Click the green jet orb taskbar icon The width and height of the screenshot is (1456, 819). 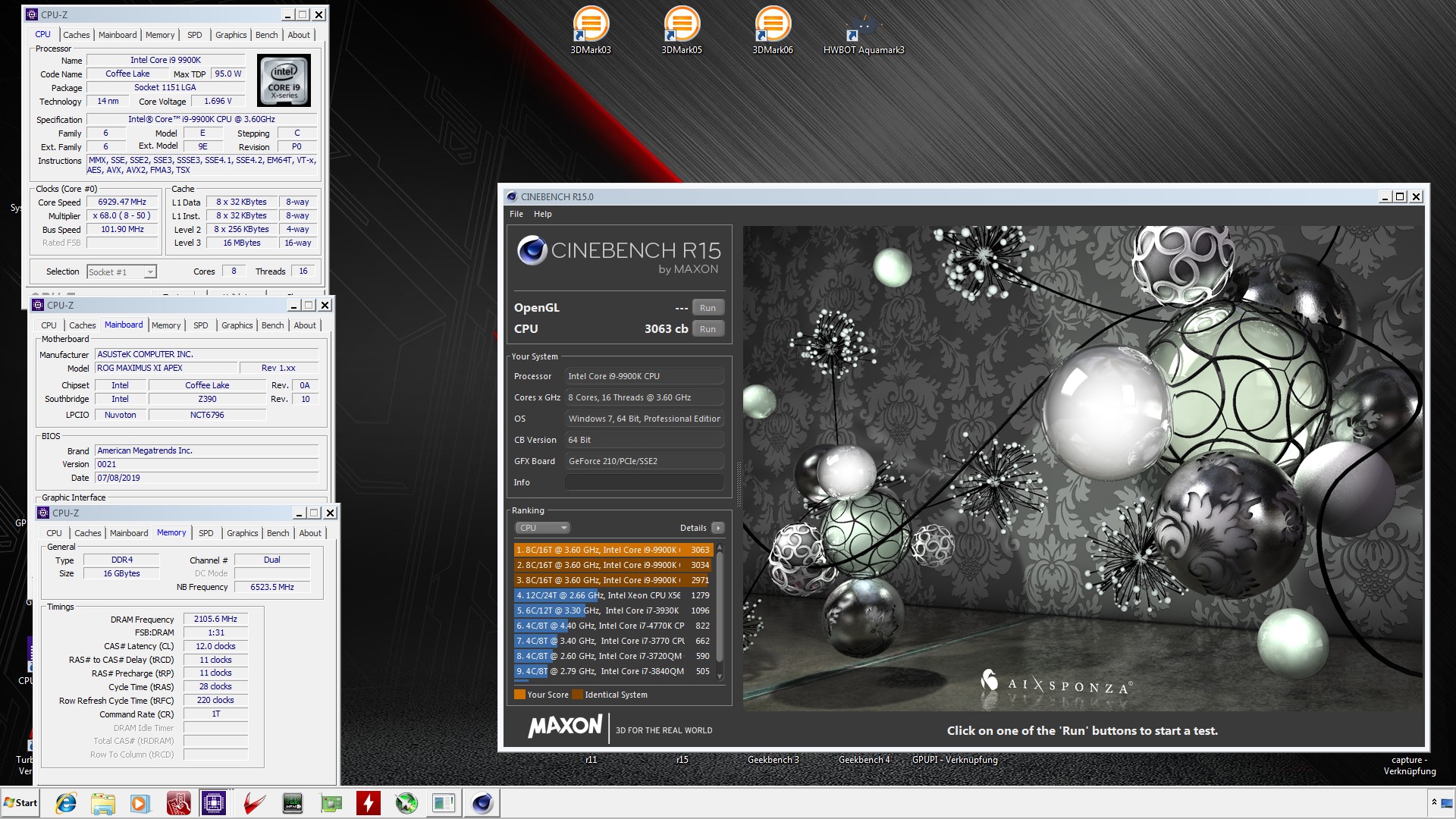point(406,803)
